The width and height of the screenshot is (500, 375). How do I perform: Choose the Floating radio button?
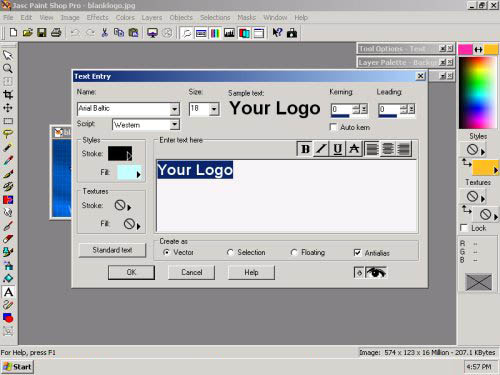pyautogui.click(x=294, y=252)
